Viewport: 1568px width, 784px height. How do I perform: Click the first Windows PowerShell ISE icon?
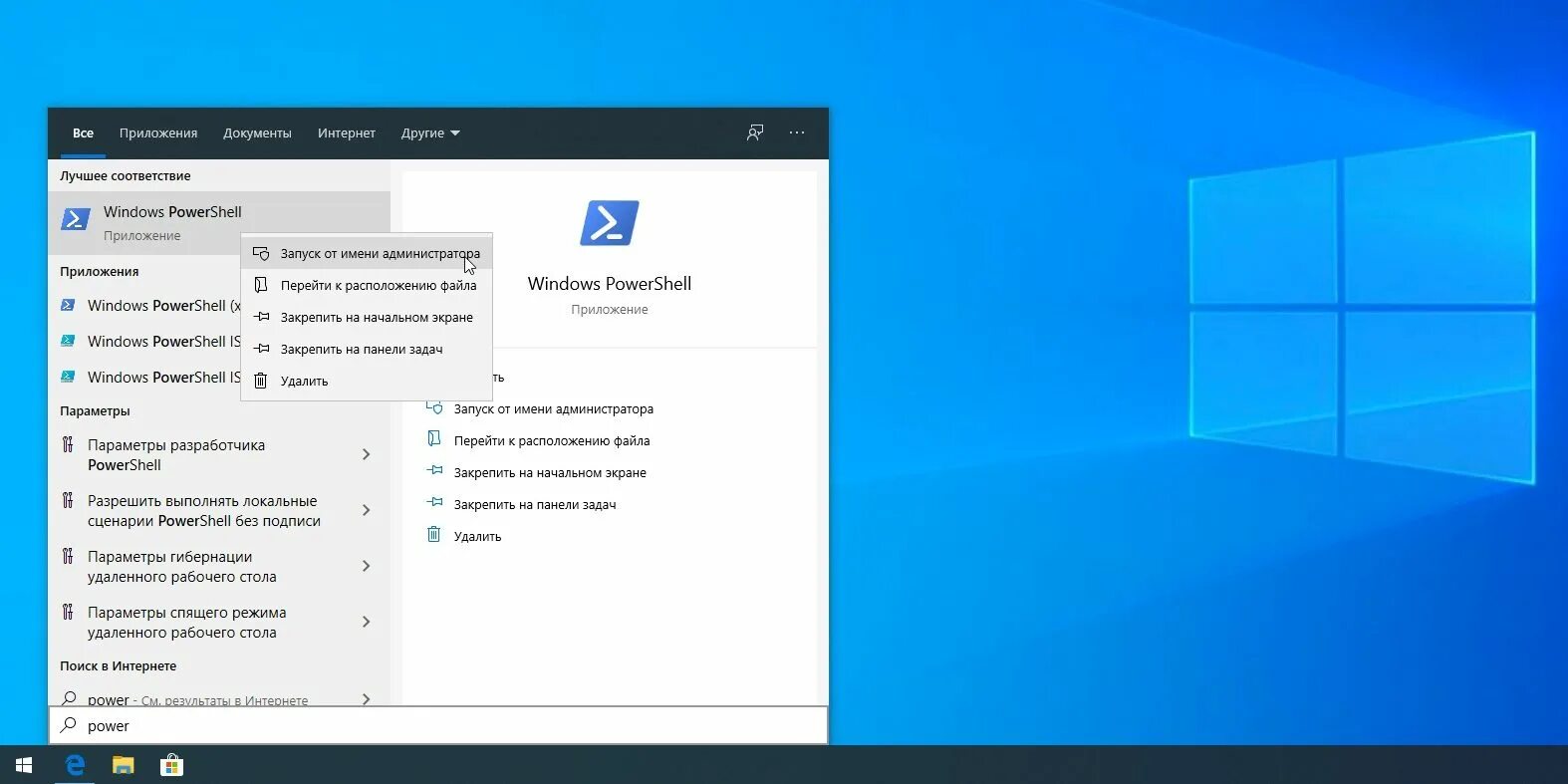68,342
